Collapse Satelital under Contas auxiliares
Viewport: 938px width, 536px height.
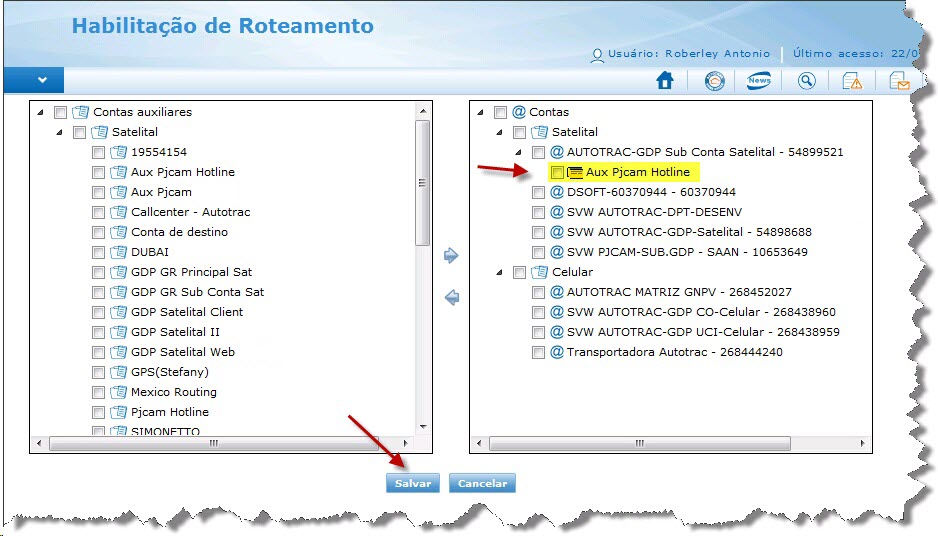pos(59,132)
